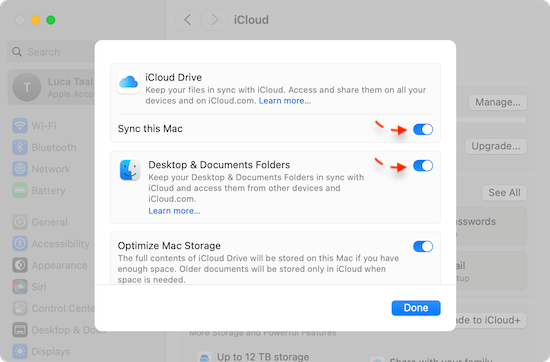
Task: Click the Battery sidebar icon
Action: tap(20, 190)
